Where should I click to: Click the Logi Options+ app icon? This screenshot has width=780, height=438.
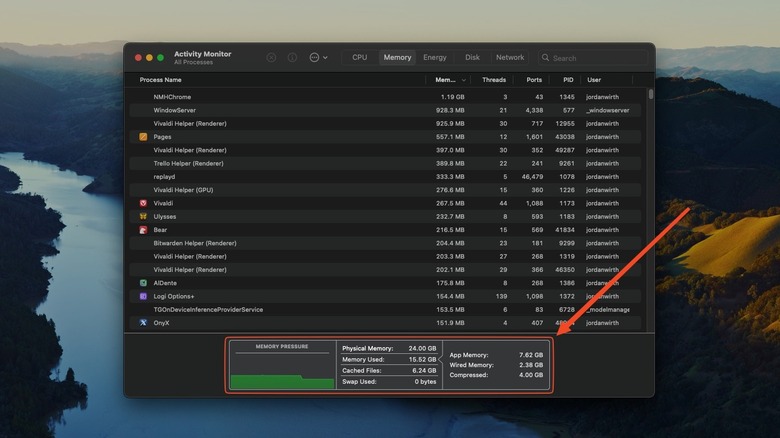[143, 296]
